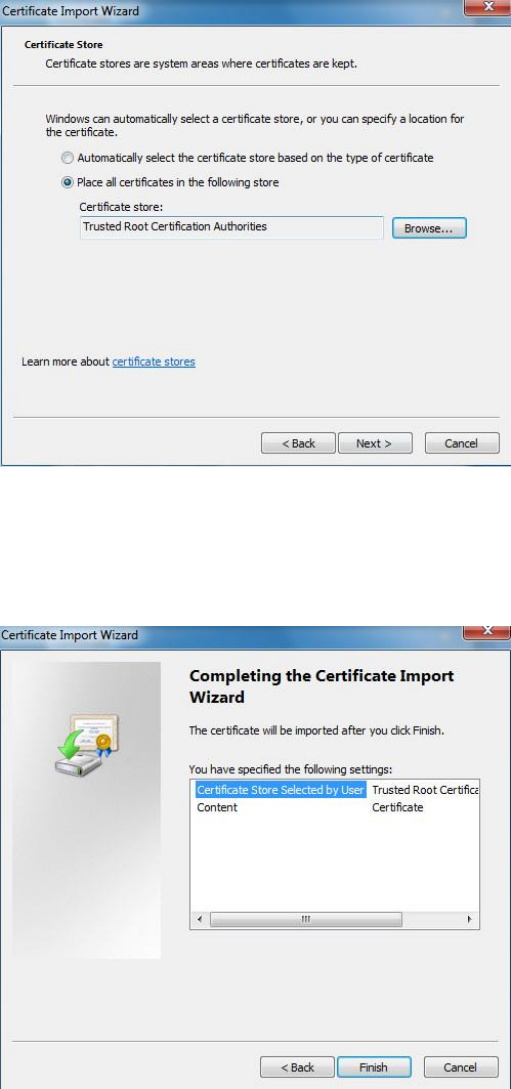Finish the certificate import
This screenshot has width=511, height=1089.
click(374, 1067)
